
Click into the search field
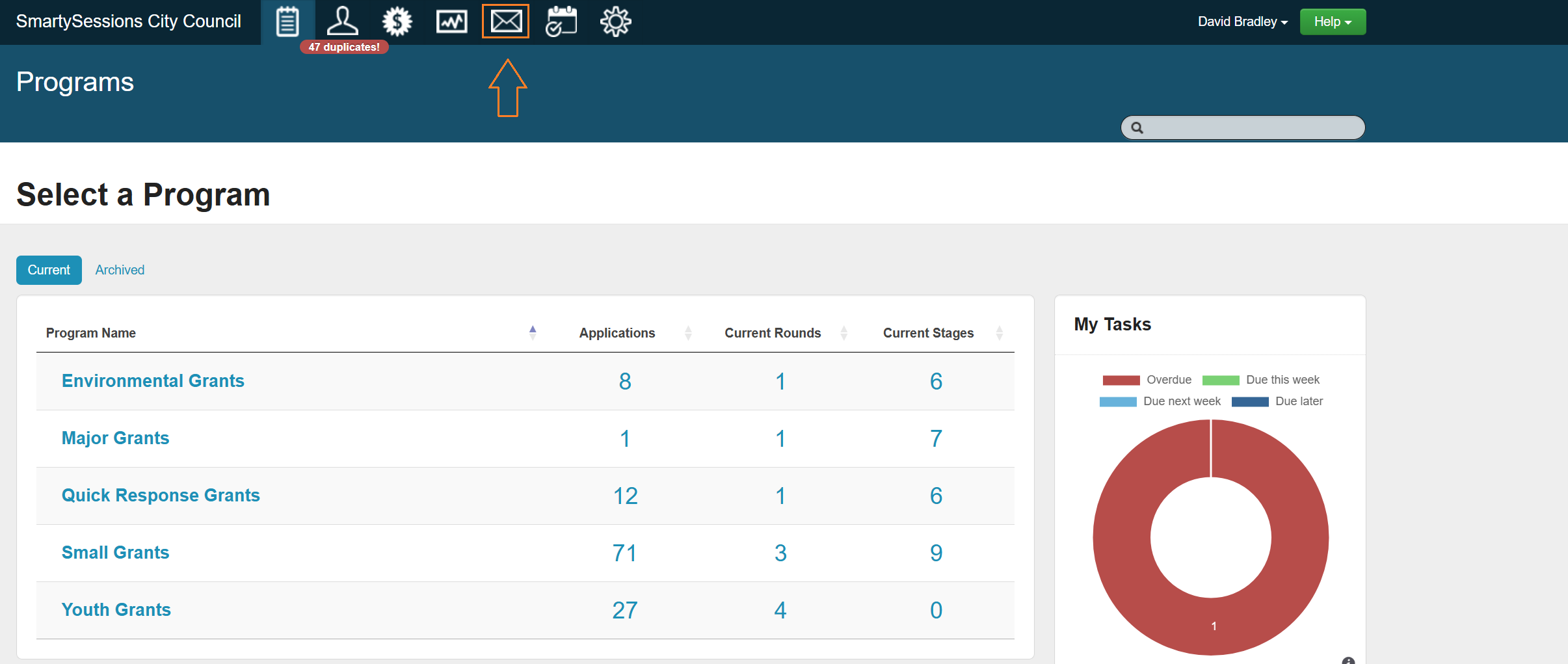click(1249, 127)
